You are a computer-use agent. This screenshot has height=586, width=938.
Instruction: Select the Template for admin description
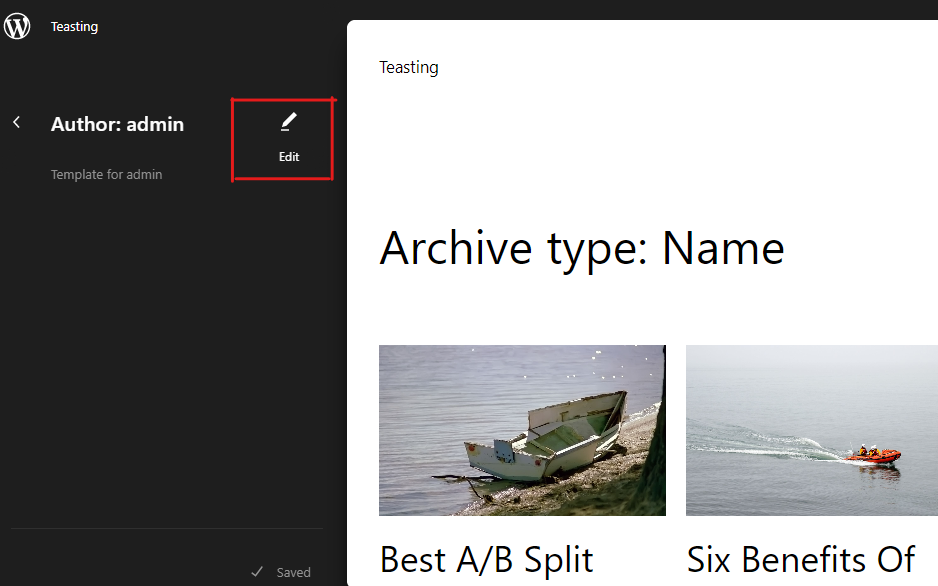click(x=106, y=175)
